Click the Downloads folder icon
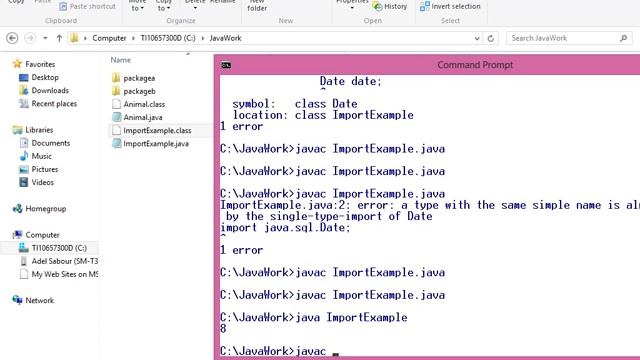 tap(24, 90)
